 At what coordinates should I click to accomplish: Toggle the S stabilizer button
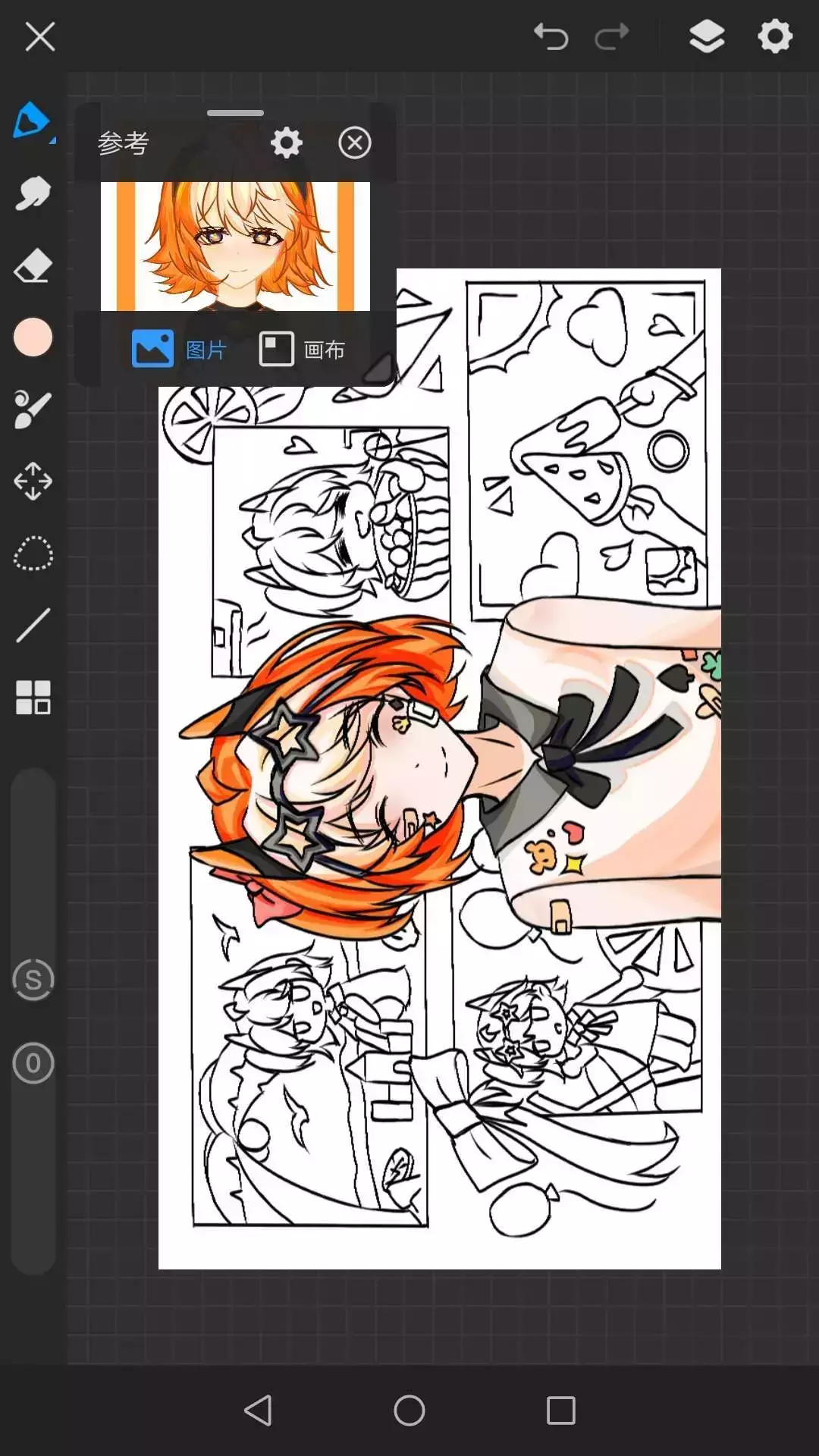coord(33,980)
